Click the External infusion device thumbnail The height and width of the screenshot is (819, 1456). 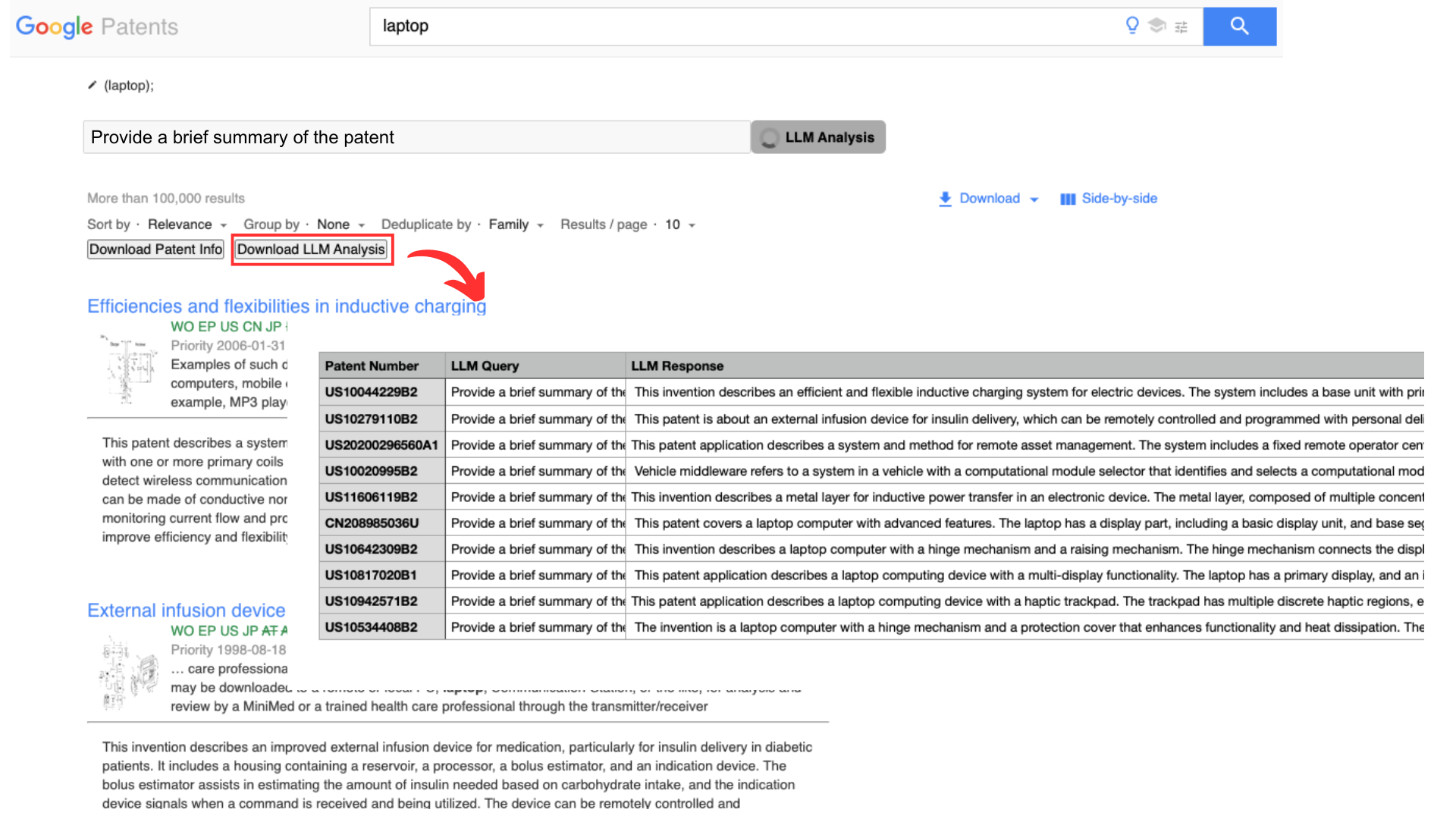129,672
